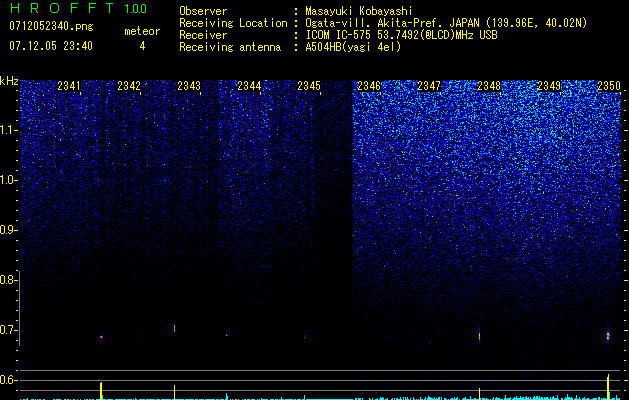
Task: Select the filename 0712052340.png
Action: click(x=51, y=26)
